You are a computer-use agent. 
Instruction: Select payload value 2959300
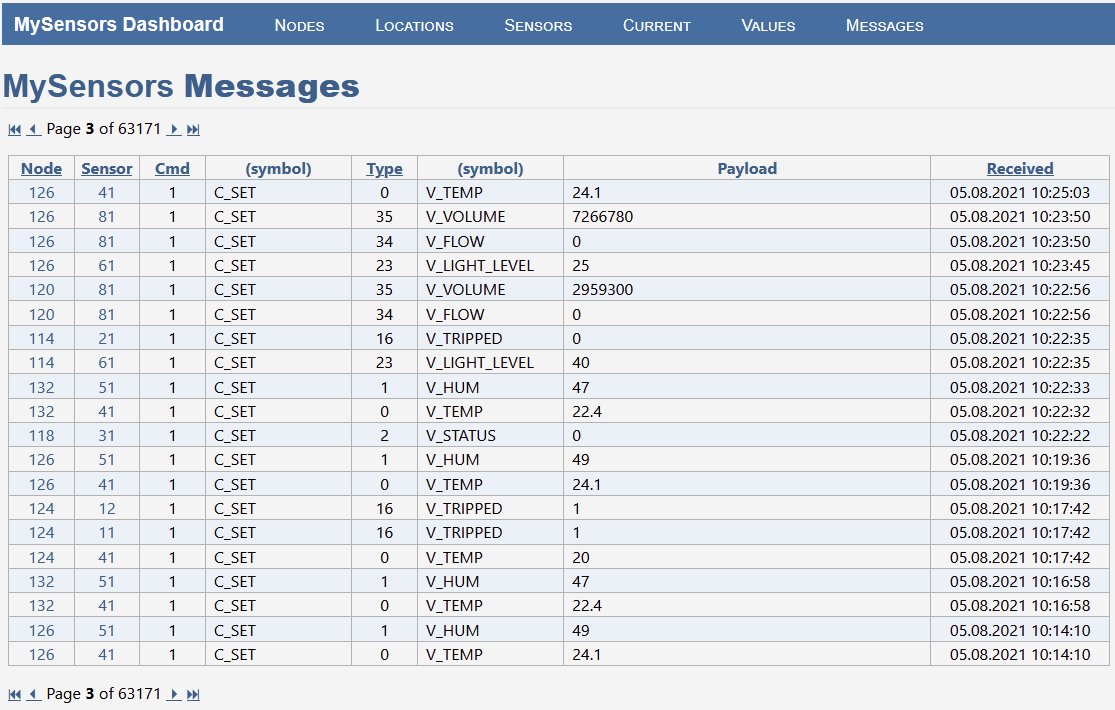602,290
